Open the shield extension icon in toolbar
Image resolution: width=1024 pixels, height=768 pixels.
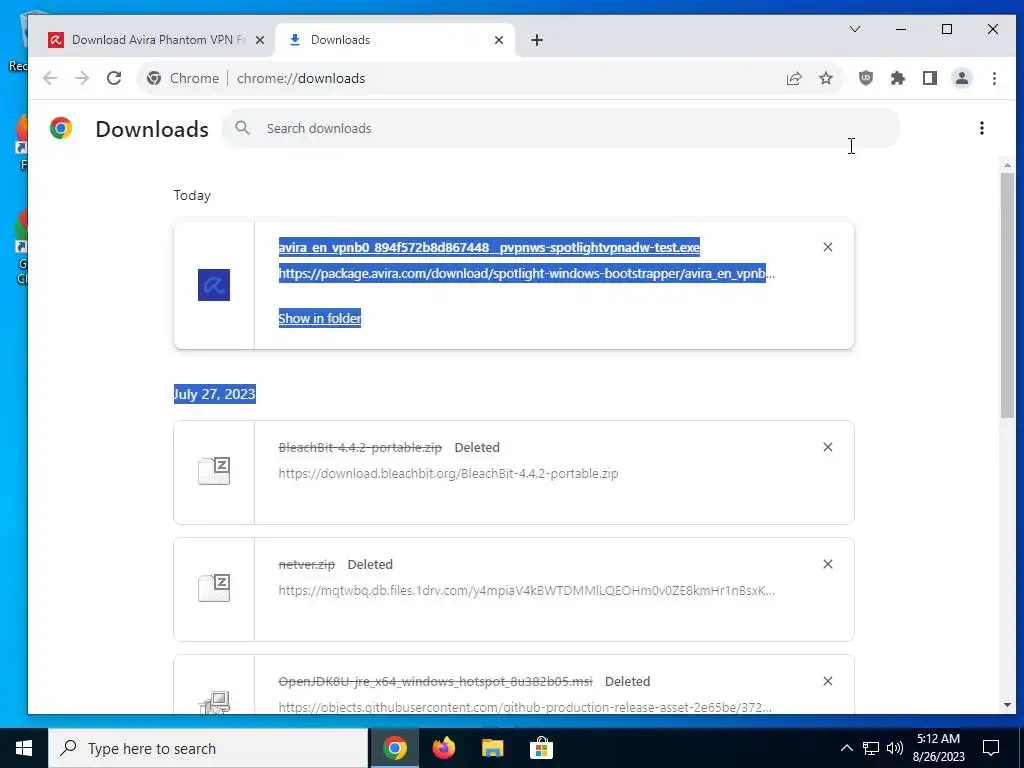866,78
